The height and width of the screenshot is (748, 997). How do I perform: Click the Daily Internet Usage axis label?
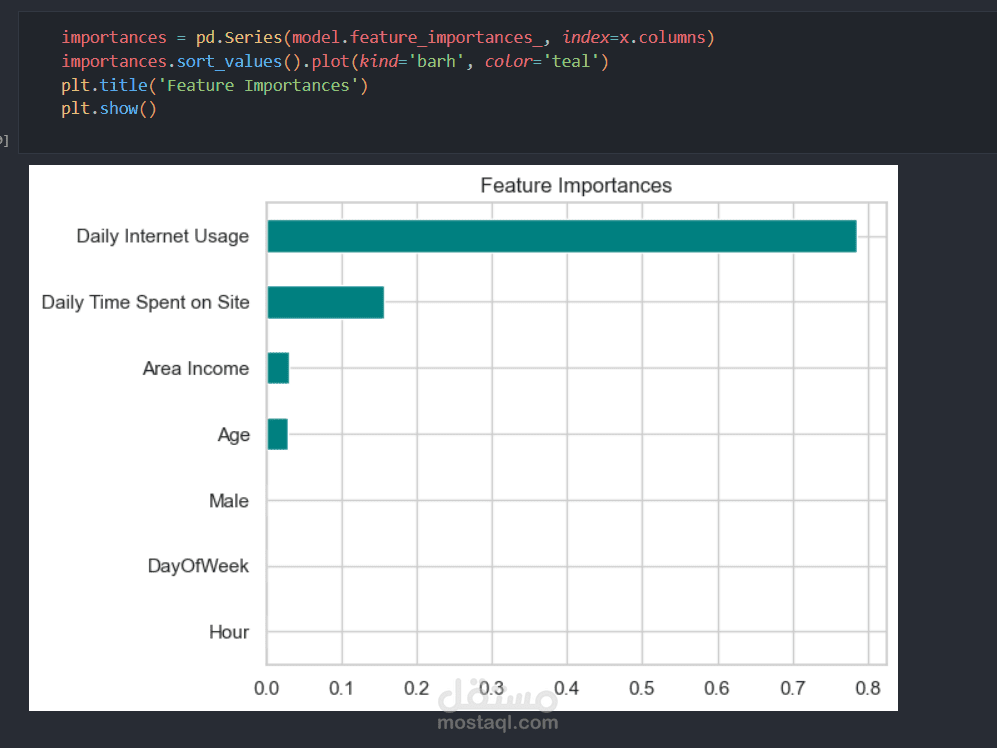pos(163,236)
